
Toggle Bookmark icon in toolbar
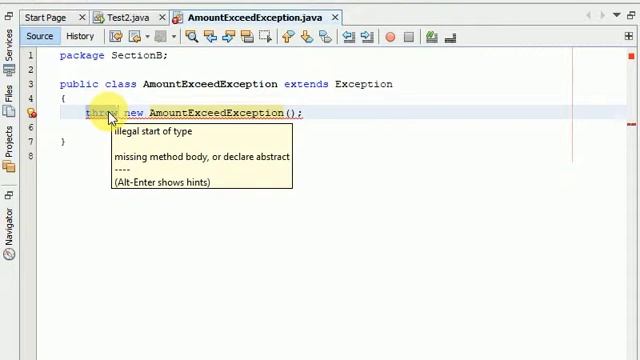point(325,37)
